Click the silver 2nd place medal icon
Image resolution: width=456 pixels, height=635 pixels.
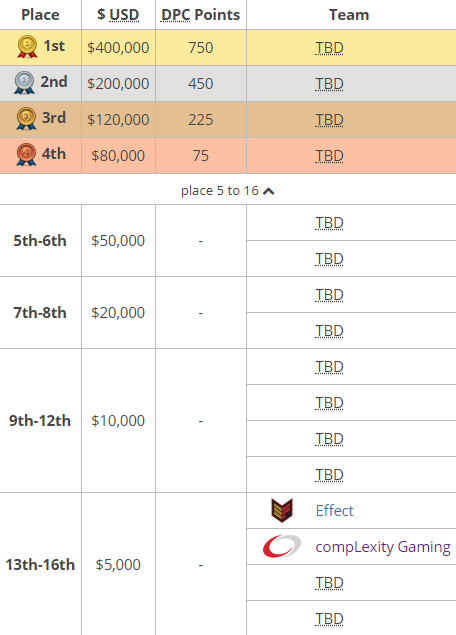pos(24,83)
